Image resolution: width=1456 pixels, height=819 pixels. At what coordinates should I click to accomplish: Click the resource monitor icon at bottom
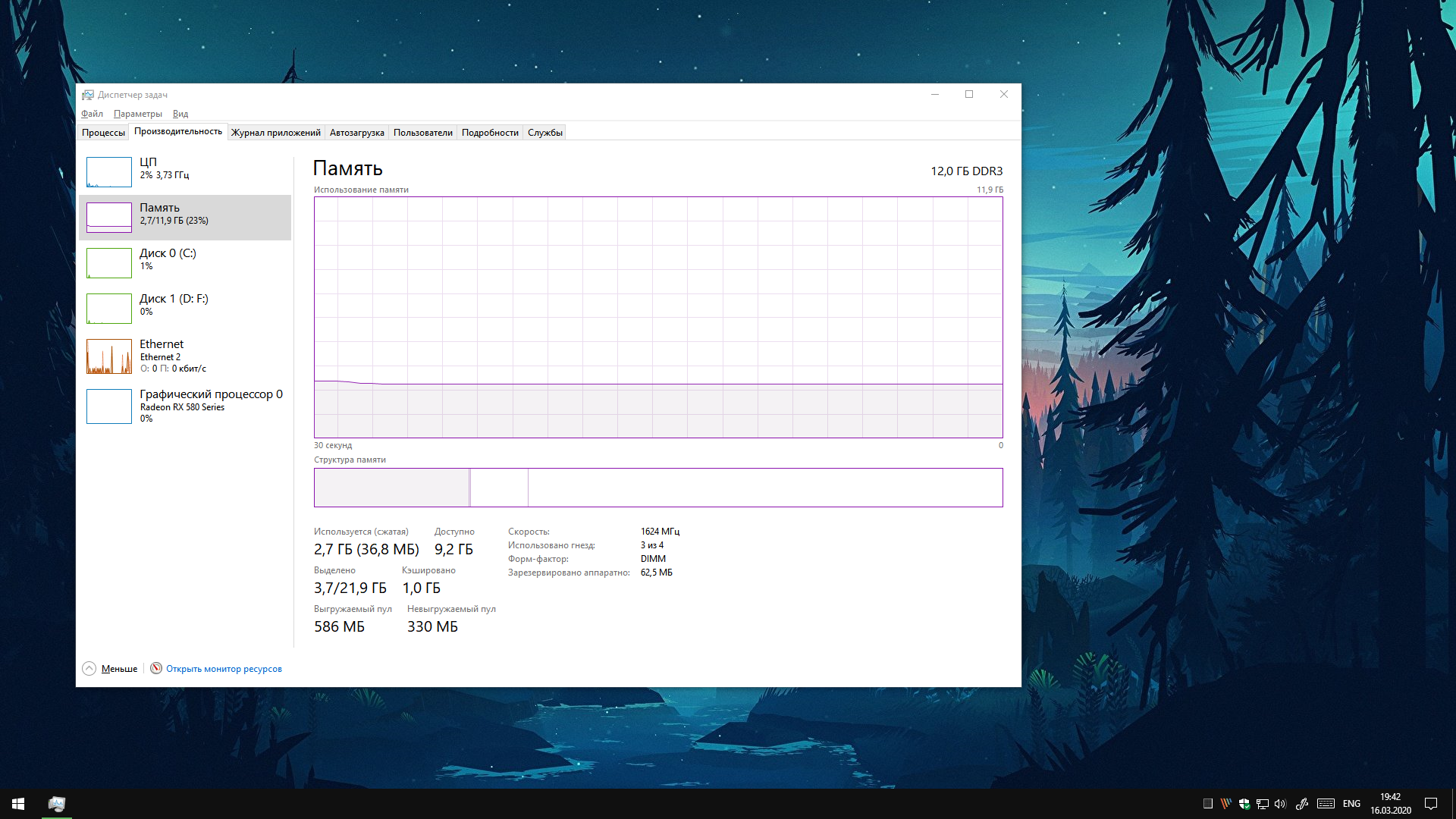[x=156, y=668]
